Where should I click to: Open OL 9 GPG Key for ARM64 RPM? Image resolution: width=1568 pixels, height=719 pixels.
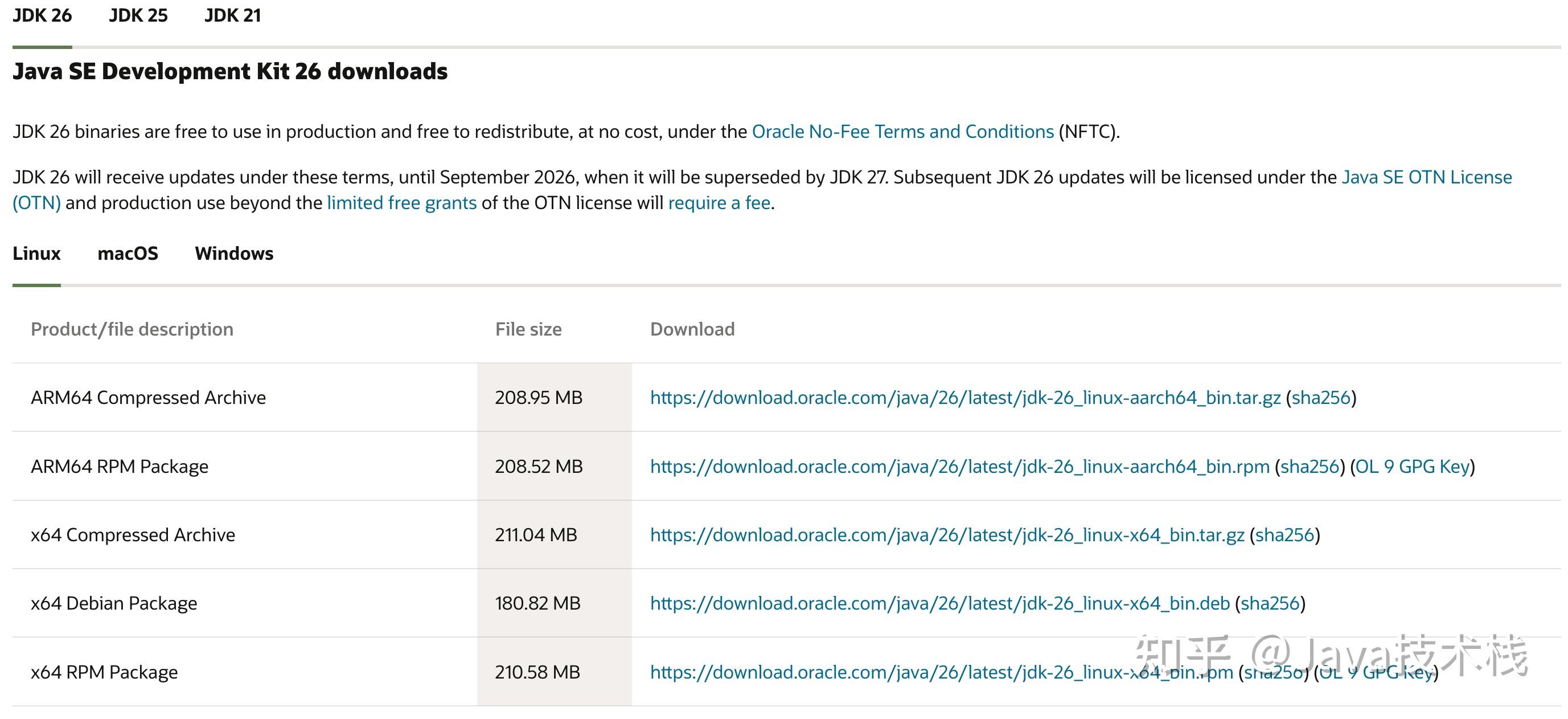1413,467
